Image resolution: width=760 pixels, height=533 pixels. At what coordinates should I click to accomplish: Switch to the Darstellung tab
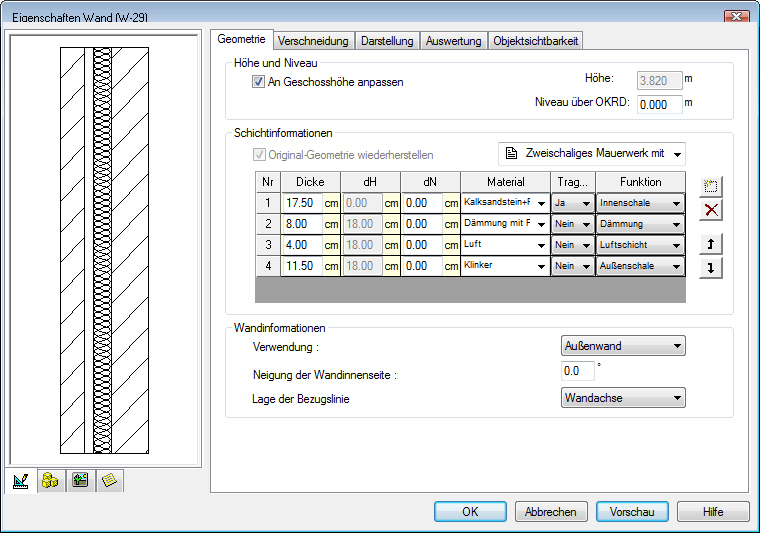click(387, 41)
